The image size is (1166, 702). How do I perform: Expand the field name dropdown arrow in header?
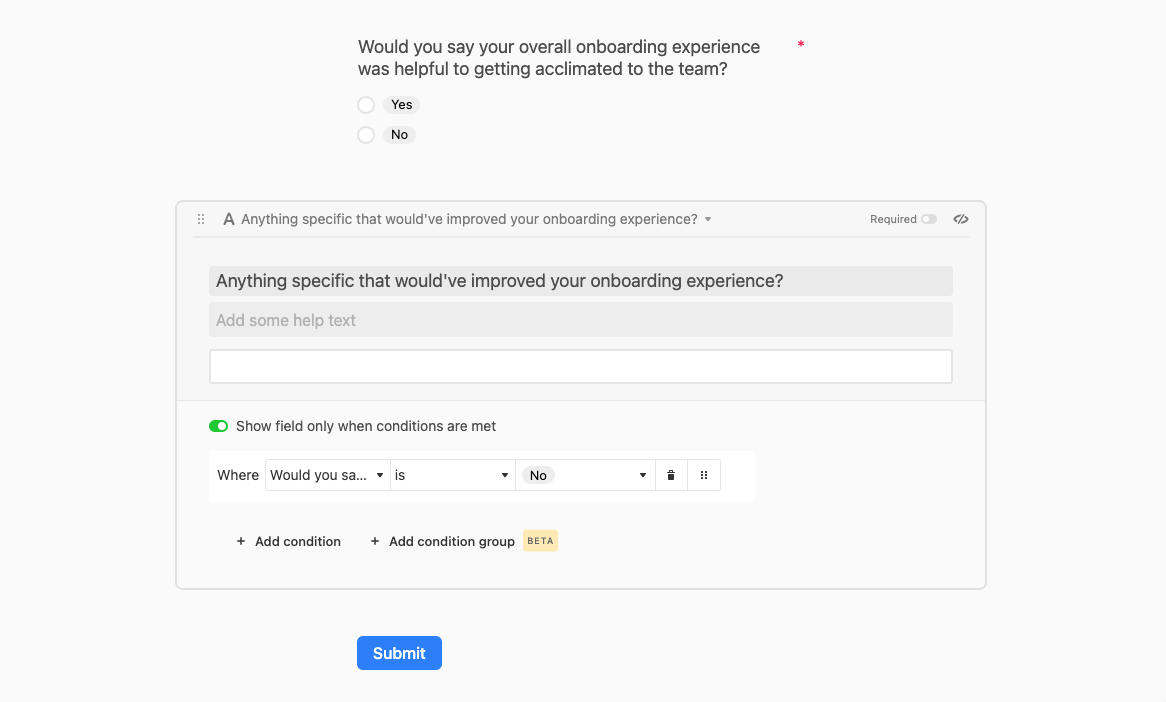tap(708, 220)
